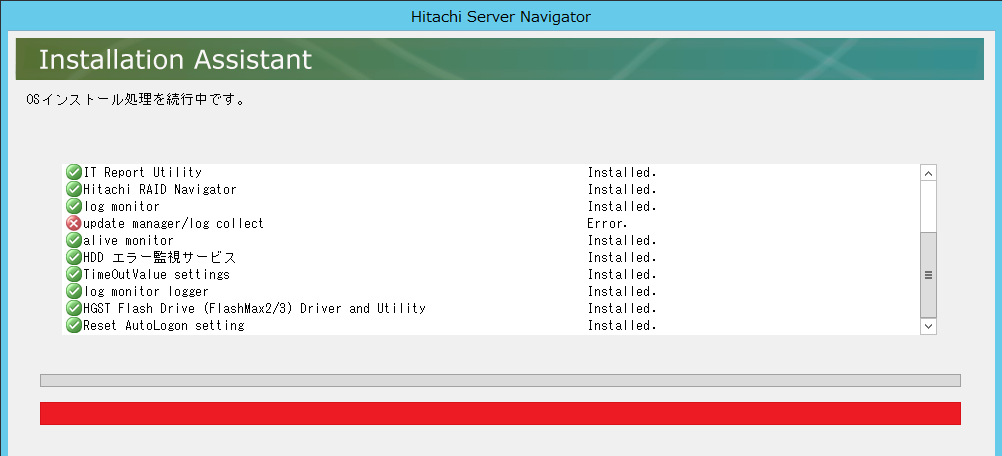
Task: Click the gray progress bar
Action: coord(500,381)
